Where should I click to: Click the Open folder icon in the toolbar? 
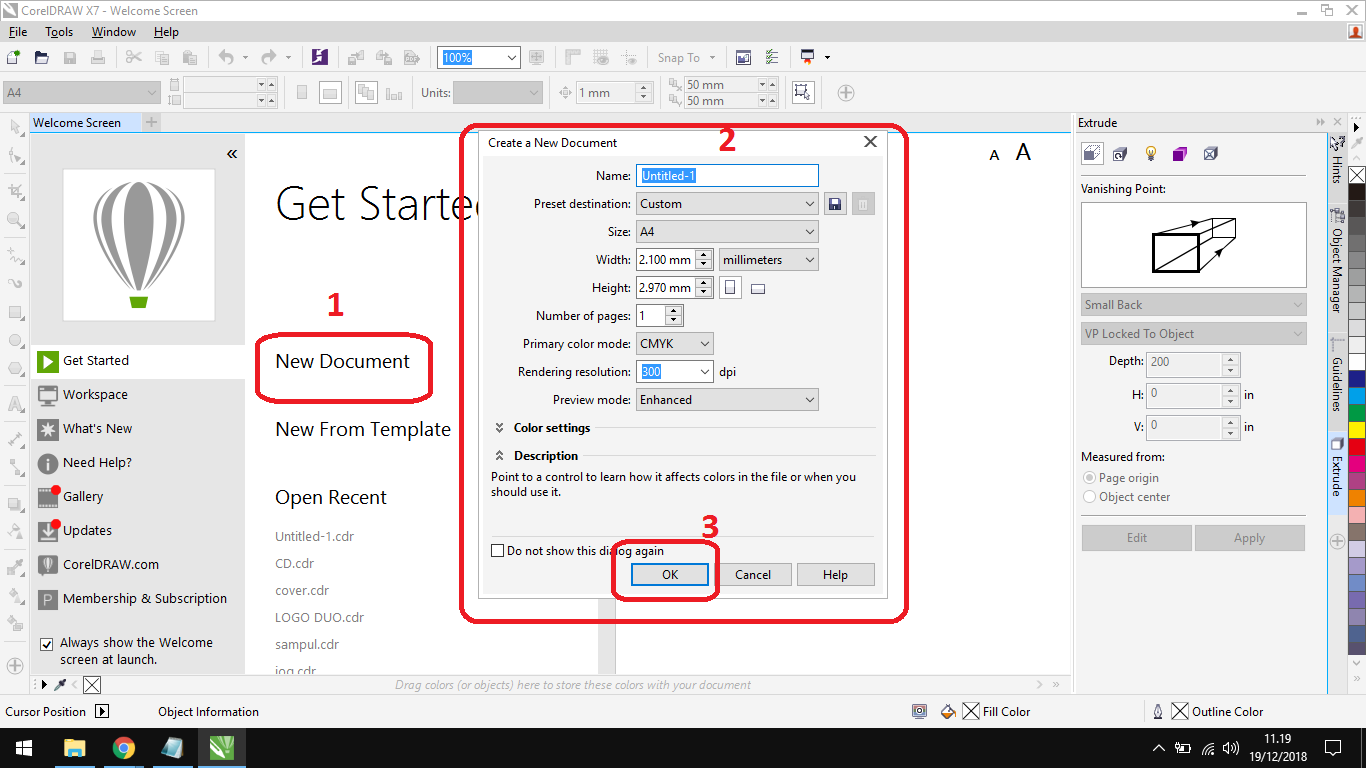pos(42,58)
